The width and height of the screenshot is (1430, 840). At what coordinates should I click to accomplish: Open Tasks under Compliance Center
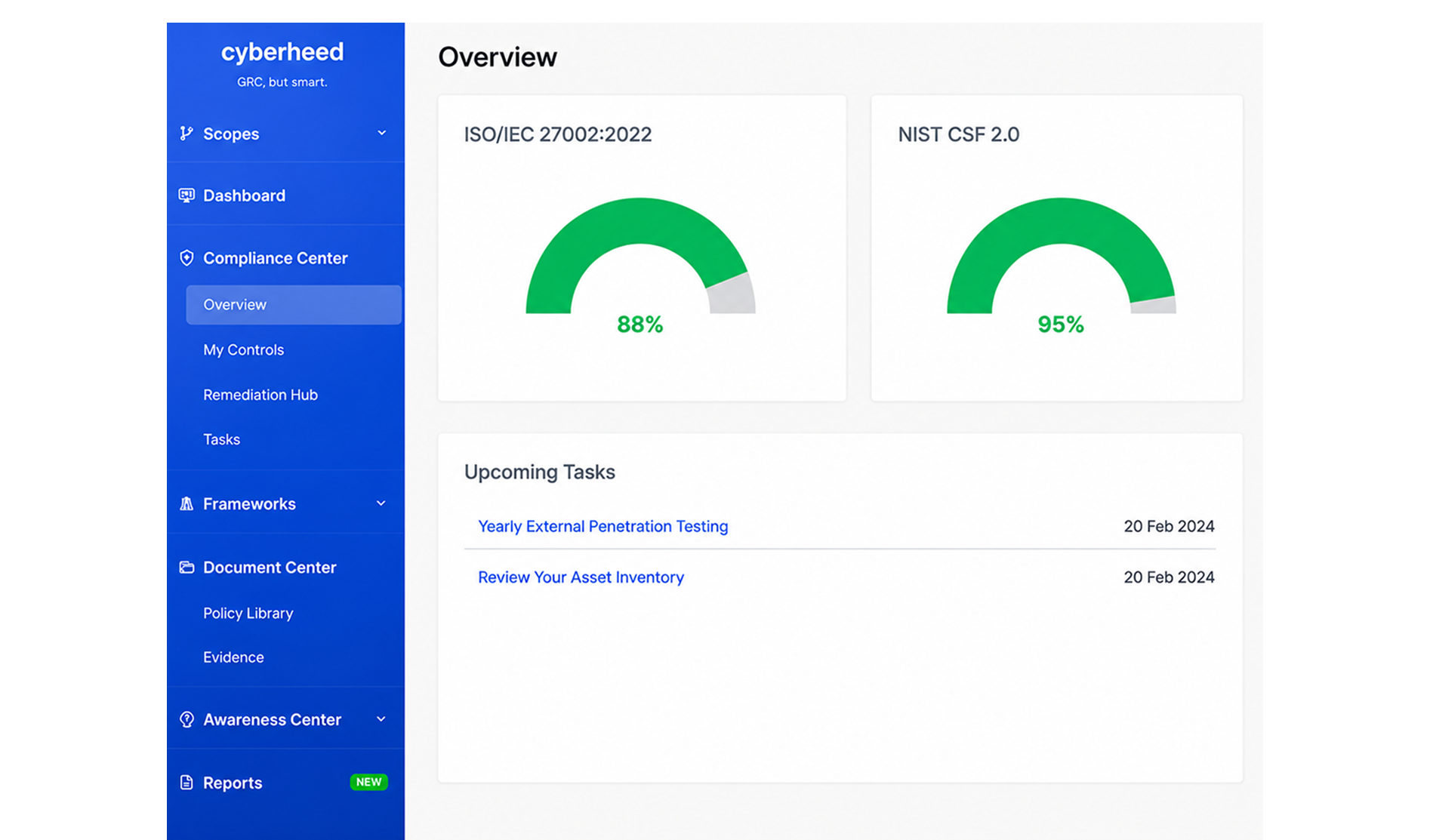[x=221, y=439]
